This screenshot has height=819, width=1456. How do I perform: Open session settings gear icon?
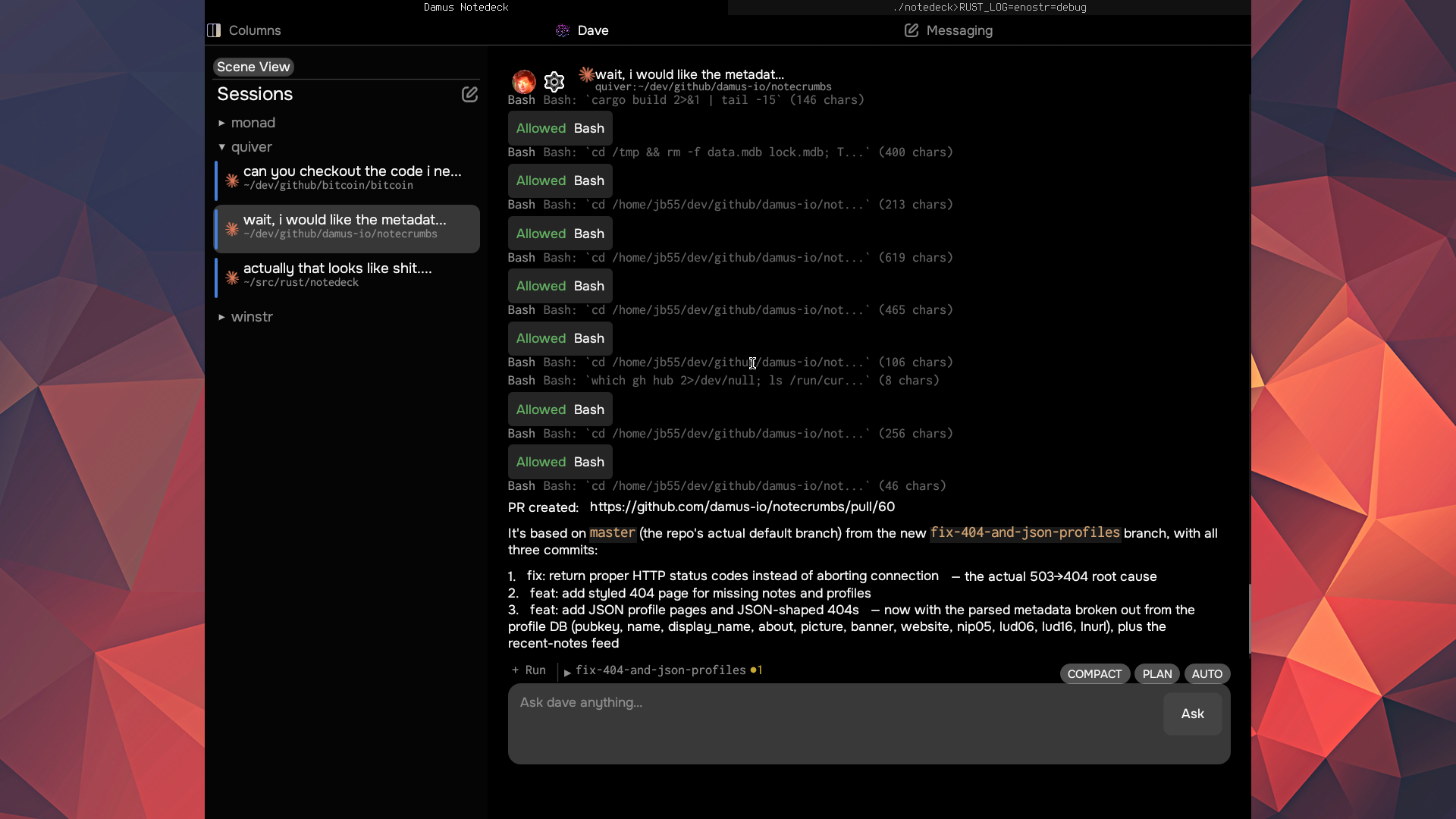click(x=554, y=82)
